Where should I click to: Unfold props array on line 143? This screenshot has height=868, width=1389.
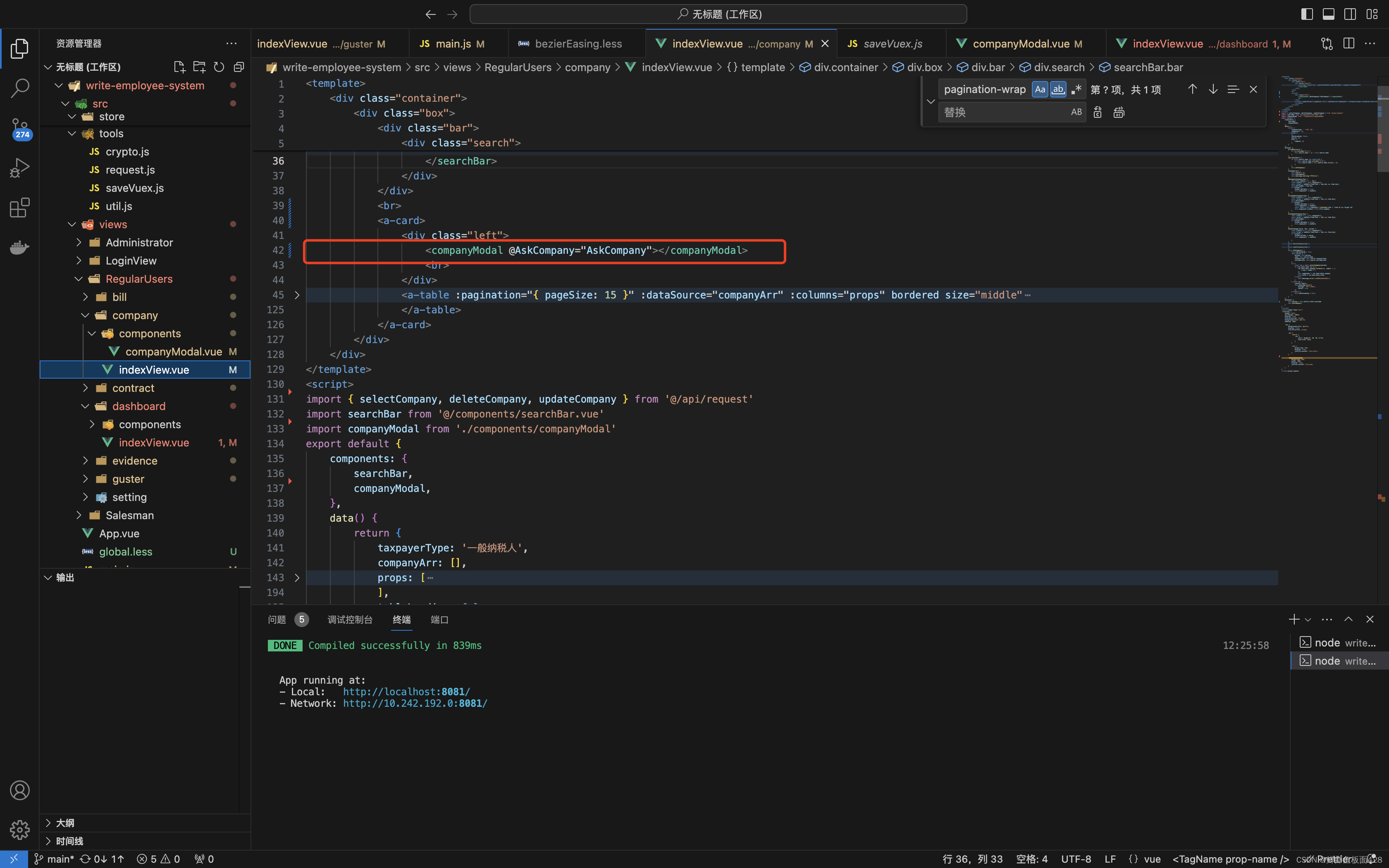(297, 578)
